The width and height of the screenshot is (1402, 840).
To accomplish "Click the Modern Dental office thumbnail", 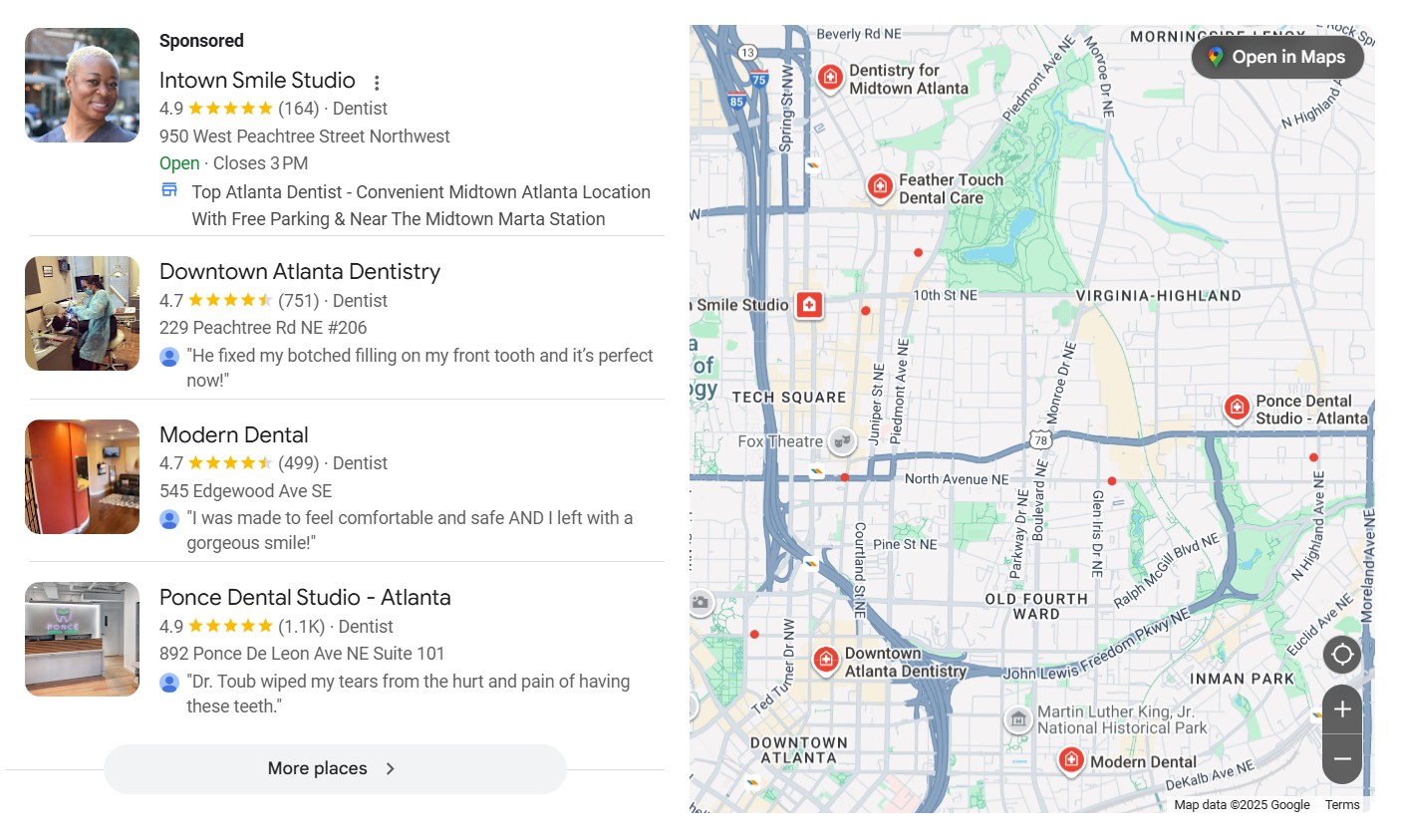I will pos(82,477).
